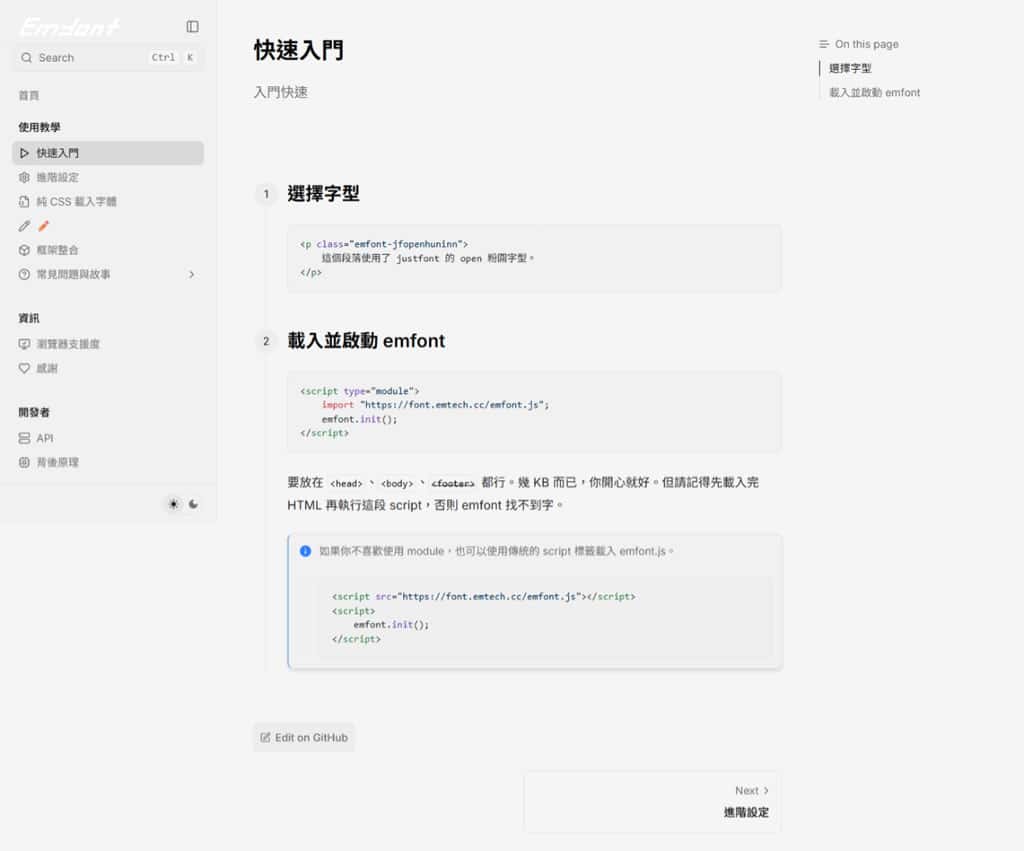Click the Next chevron arrow

pos(766,791)
